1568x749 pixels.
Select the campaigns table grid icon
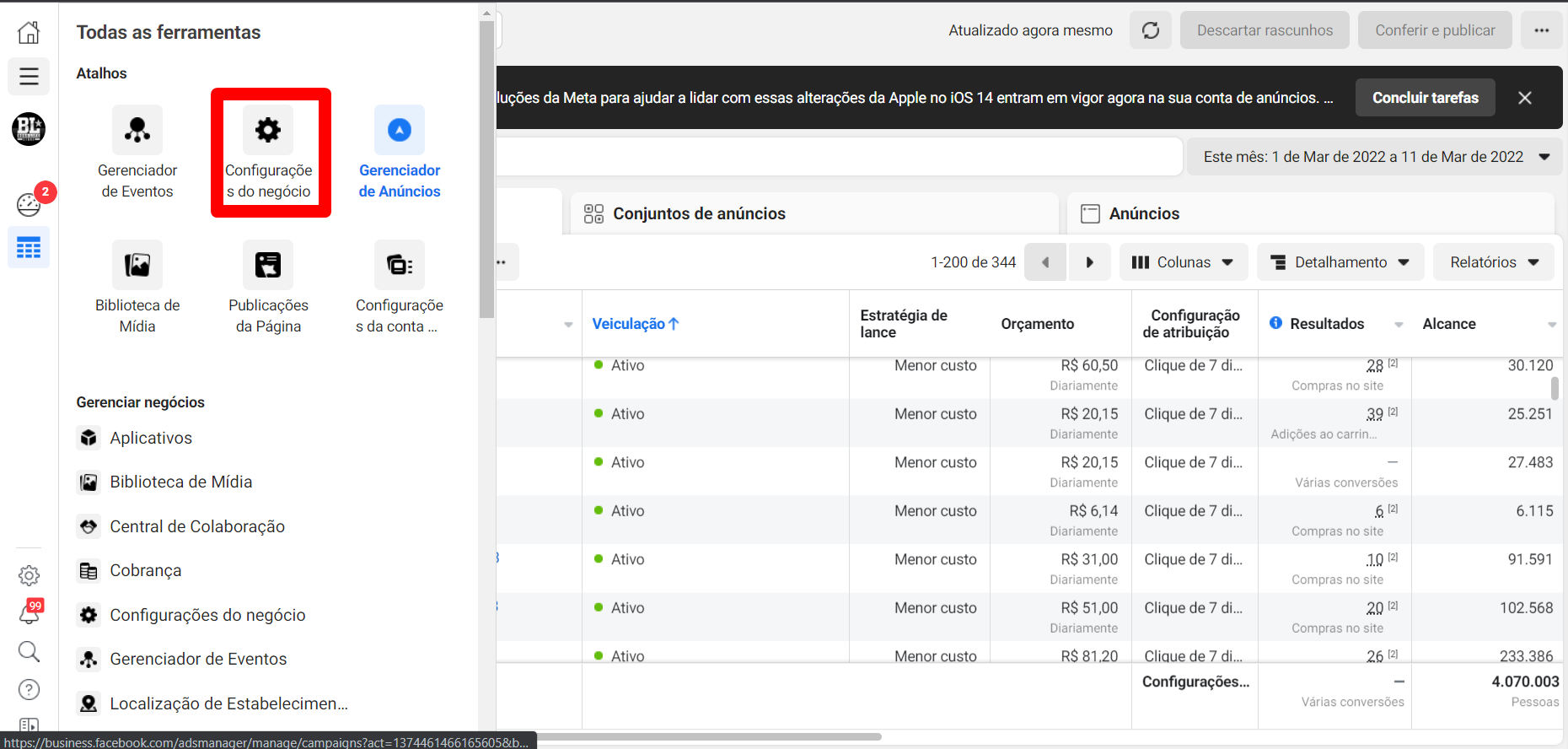[x=29, y=248]
